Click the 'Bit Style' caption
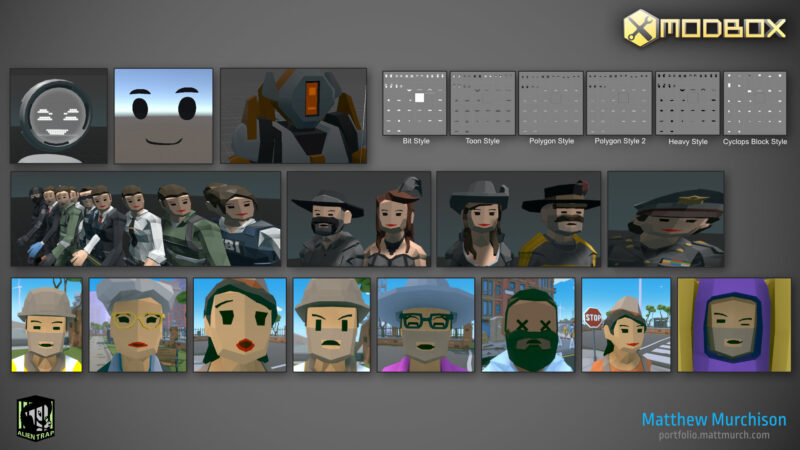Screen dimensions: 800x450 coord(416,141)
